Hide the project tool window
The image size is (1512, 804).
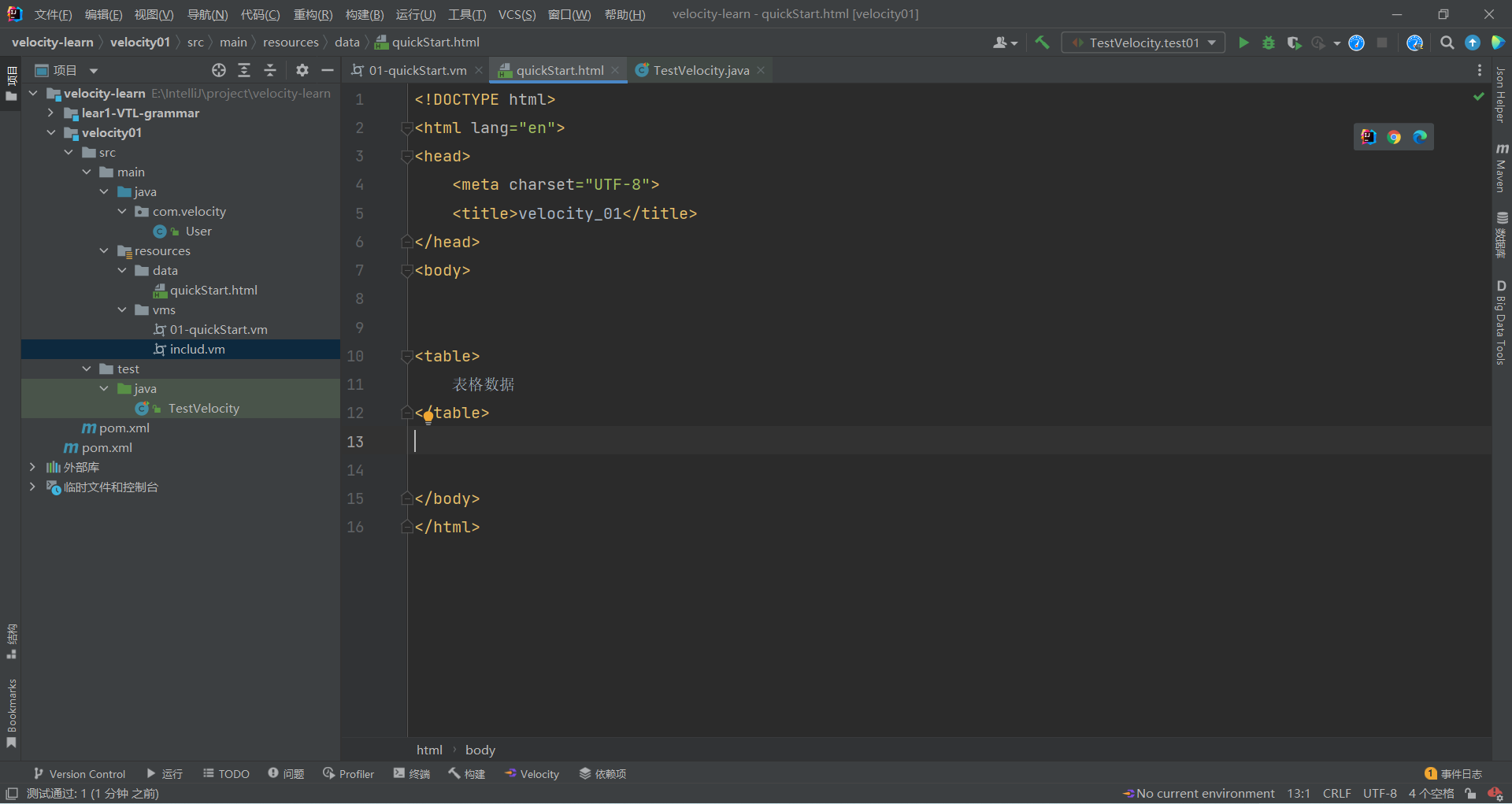click(328, 70)
